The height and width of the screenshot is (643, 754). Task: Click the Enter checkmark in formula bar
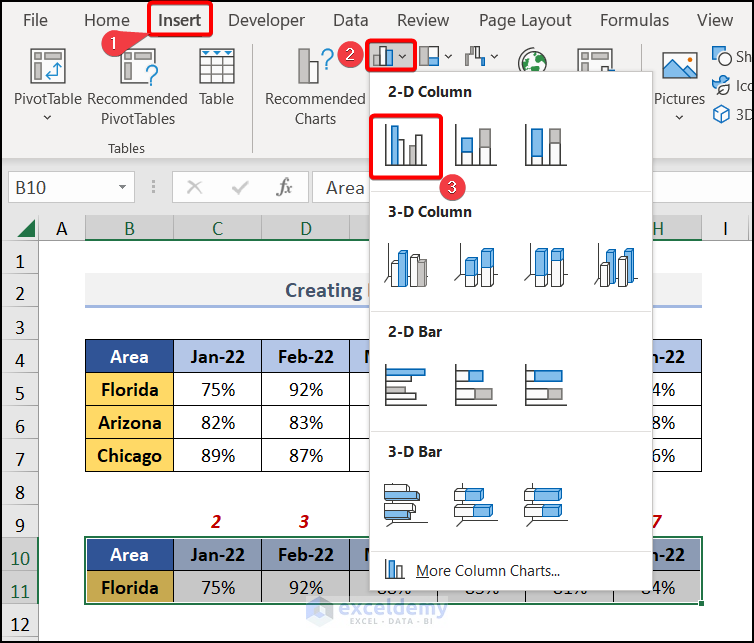(239, 187)
